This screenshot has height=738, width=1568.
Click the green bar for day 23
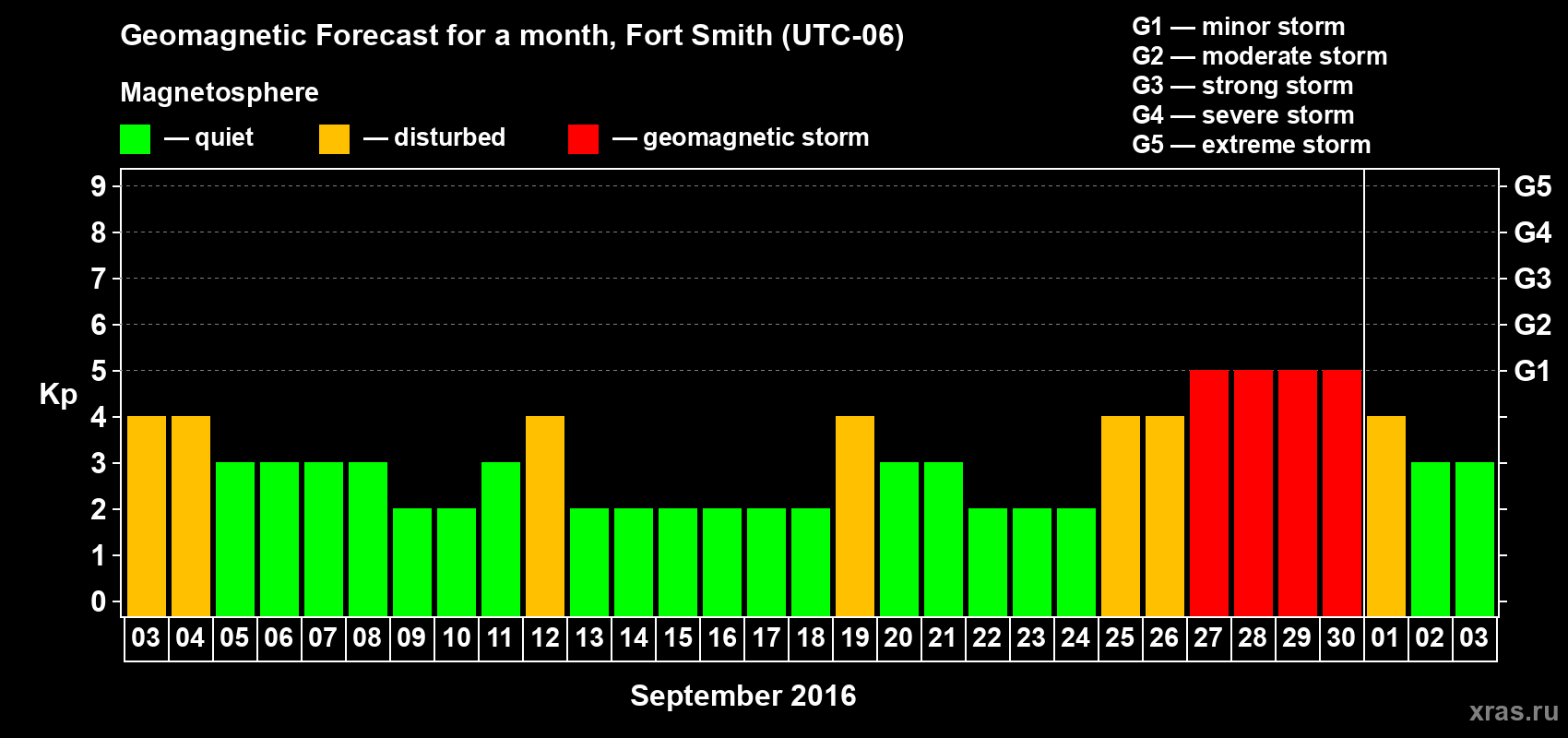click(x=1032, y=563)
